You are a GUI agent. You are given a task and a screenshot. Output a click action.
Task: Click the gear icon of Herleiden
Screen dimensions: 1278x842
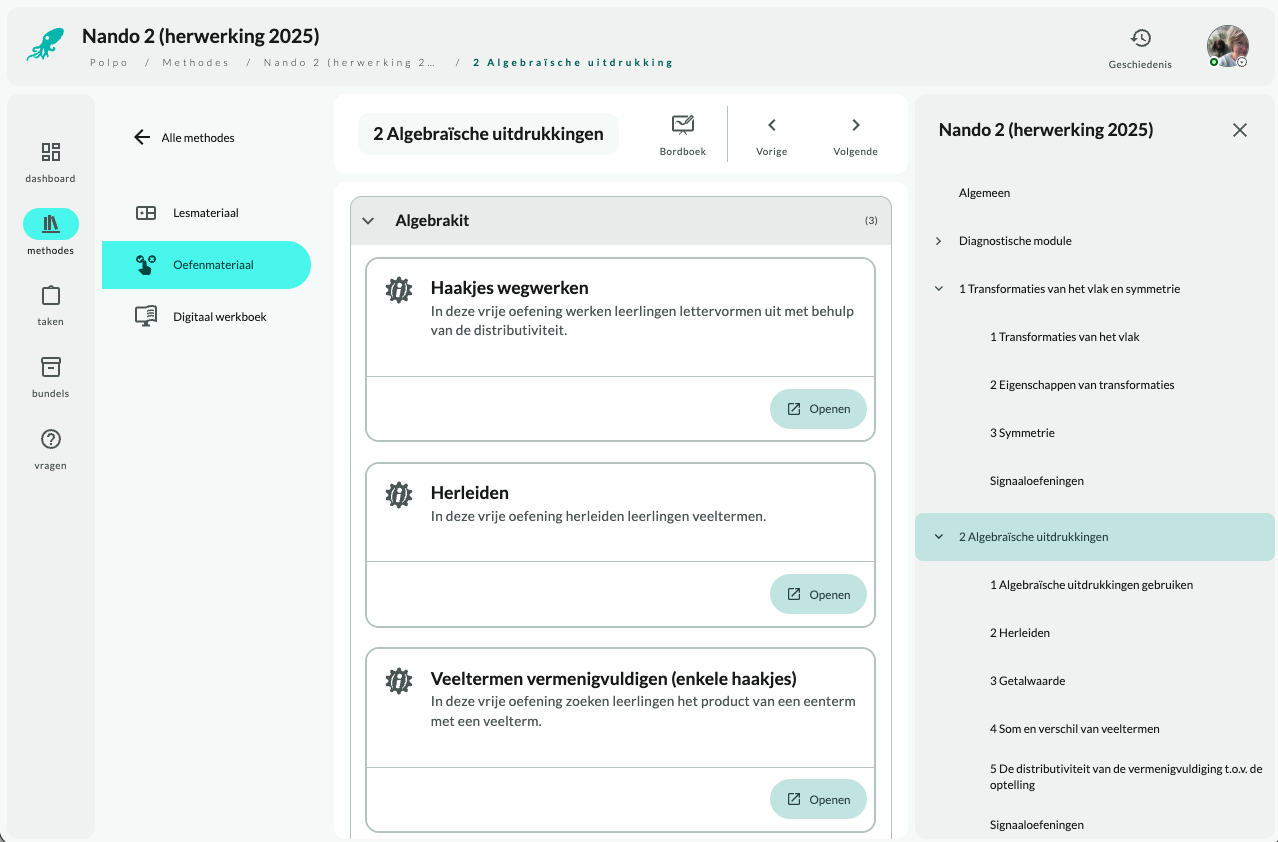(399, 494)
